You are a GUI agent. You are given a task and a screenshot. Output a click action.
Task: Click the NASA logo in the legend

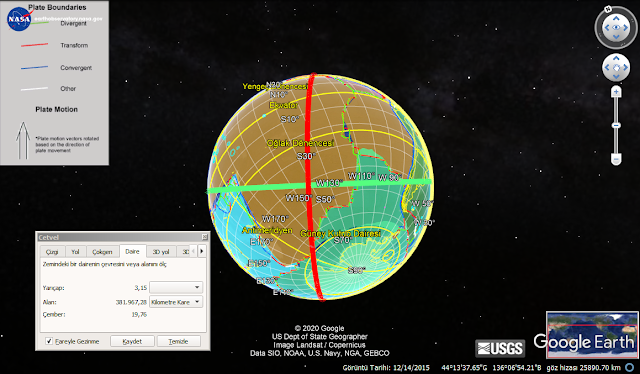pos(19,19)
